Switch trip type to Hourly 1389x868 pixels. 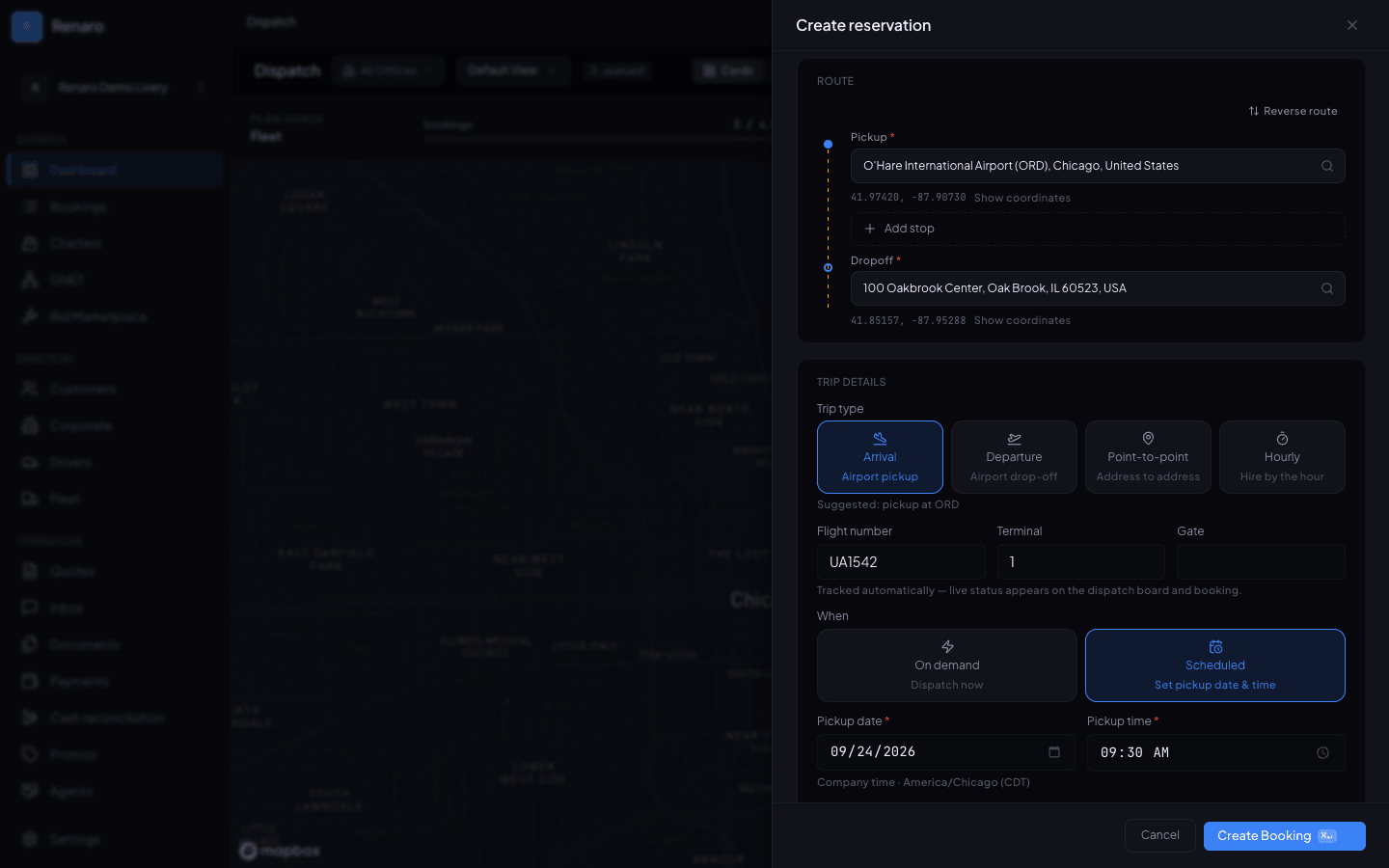pyautogui.click(x=1282, y=457)
